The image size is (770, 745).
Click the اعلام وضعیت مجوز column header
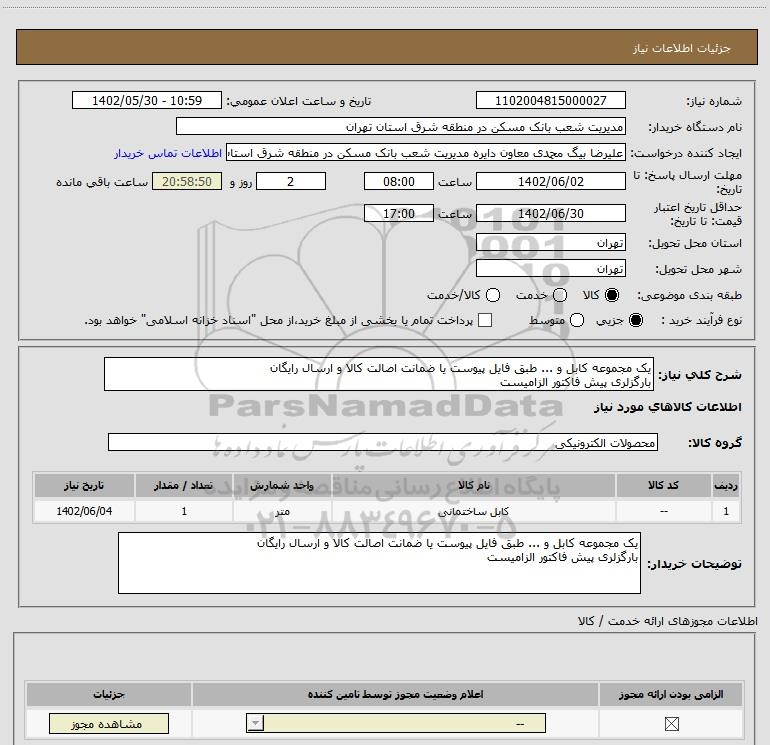click(395, 694)
